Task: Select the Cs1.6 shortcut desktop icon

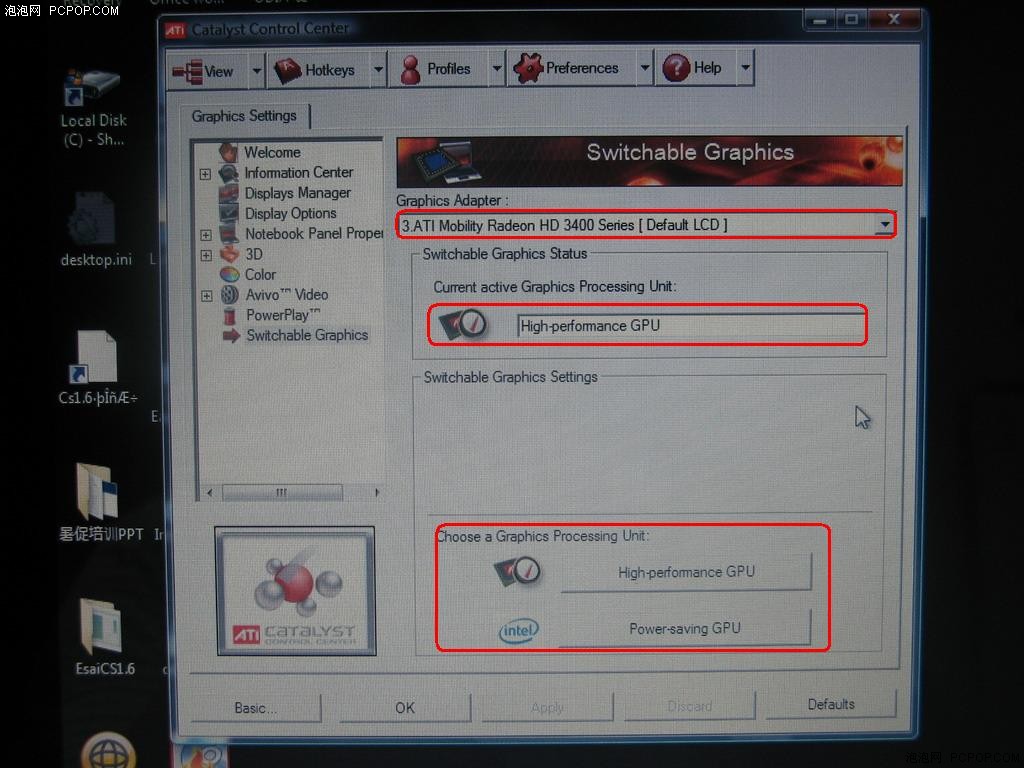Action: tap(97, 368)
